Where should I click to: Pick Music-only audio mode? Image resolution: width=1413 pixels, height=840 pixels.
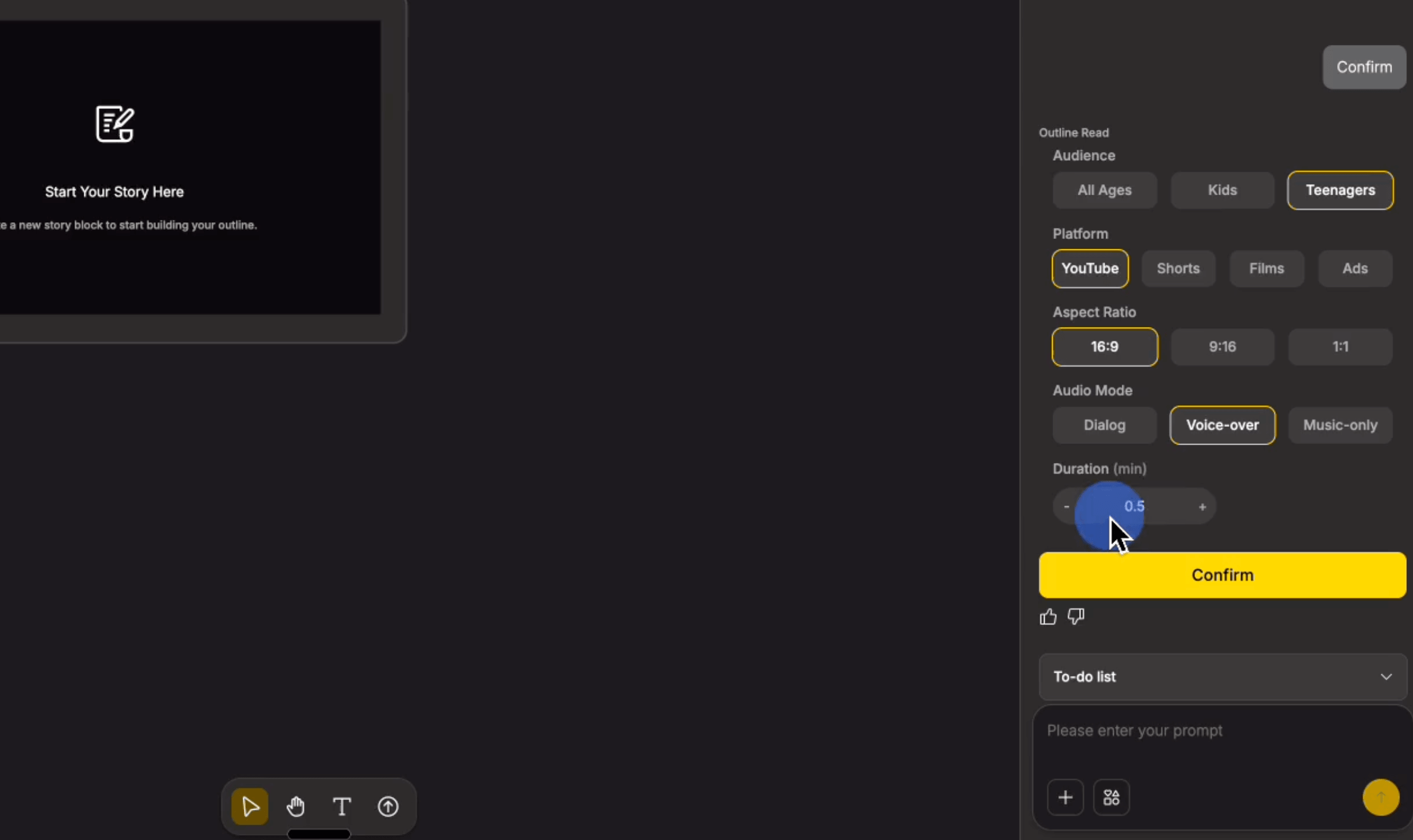[x=1340, y=425]
